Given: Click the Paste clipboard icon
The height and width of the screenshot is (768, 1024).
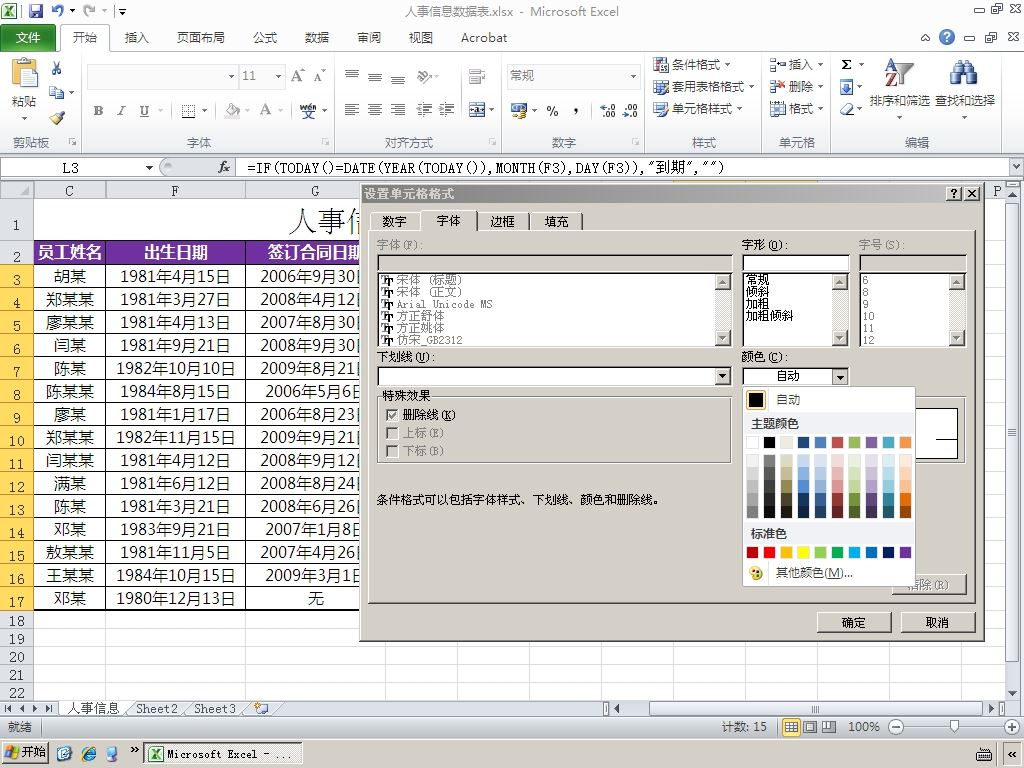Looking at the screenshot, I should coord(24,73).
